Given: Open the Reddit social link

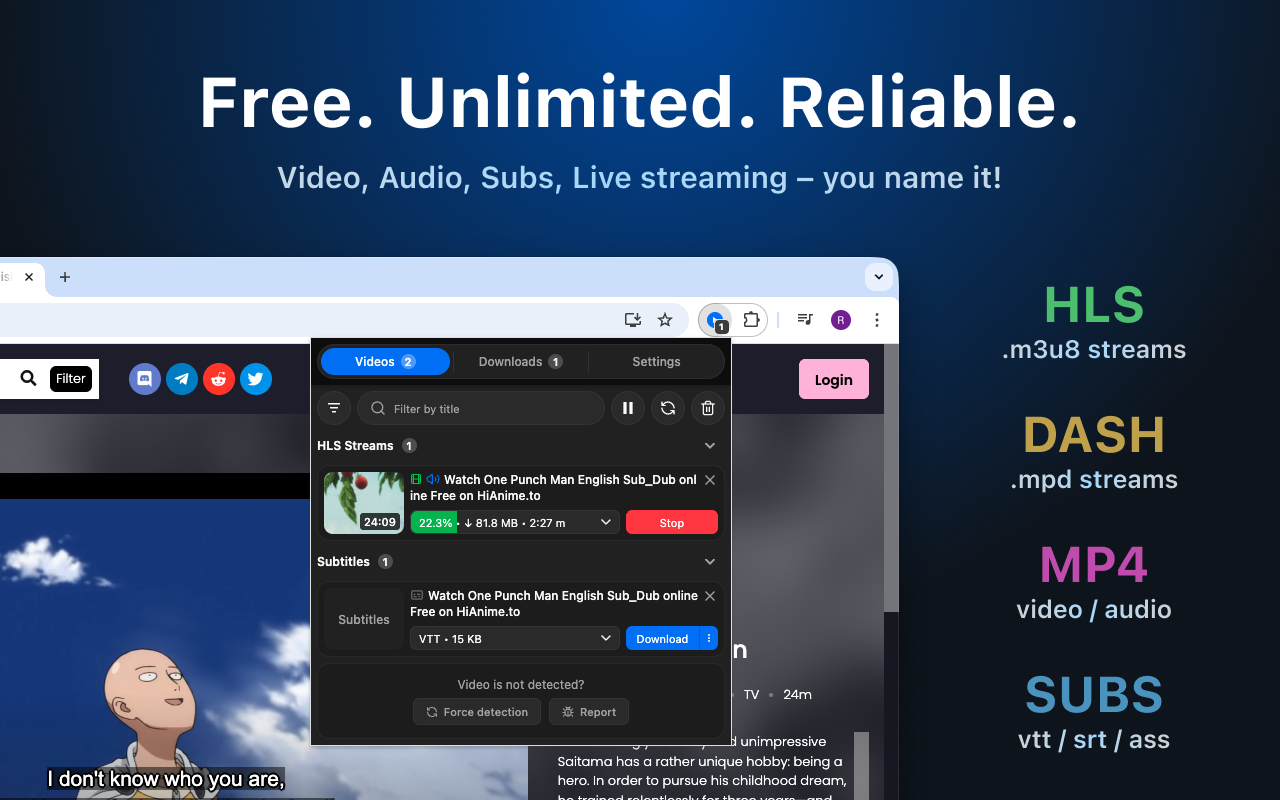Looking at the screenshot, I should (x=219, y=379).
